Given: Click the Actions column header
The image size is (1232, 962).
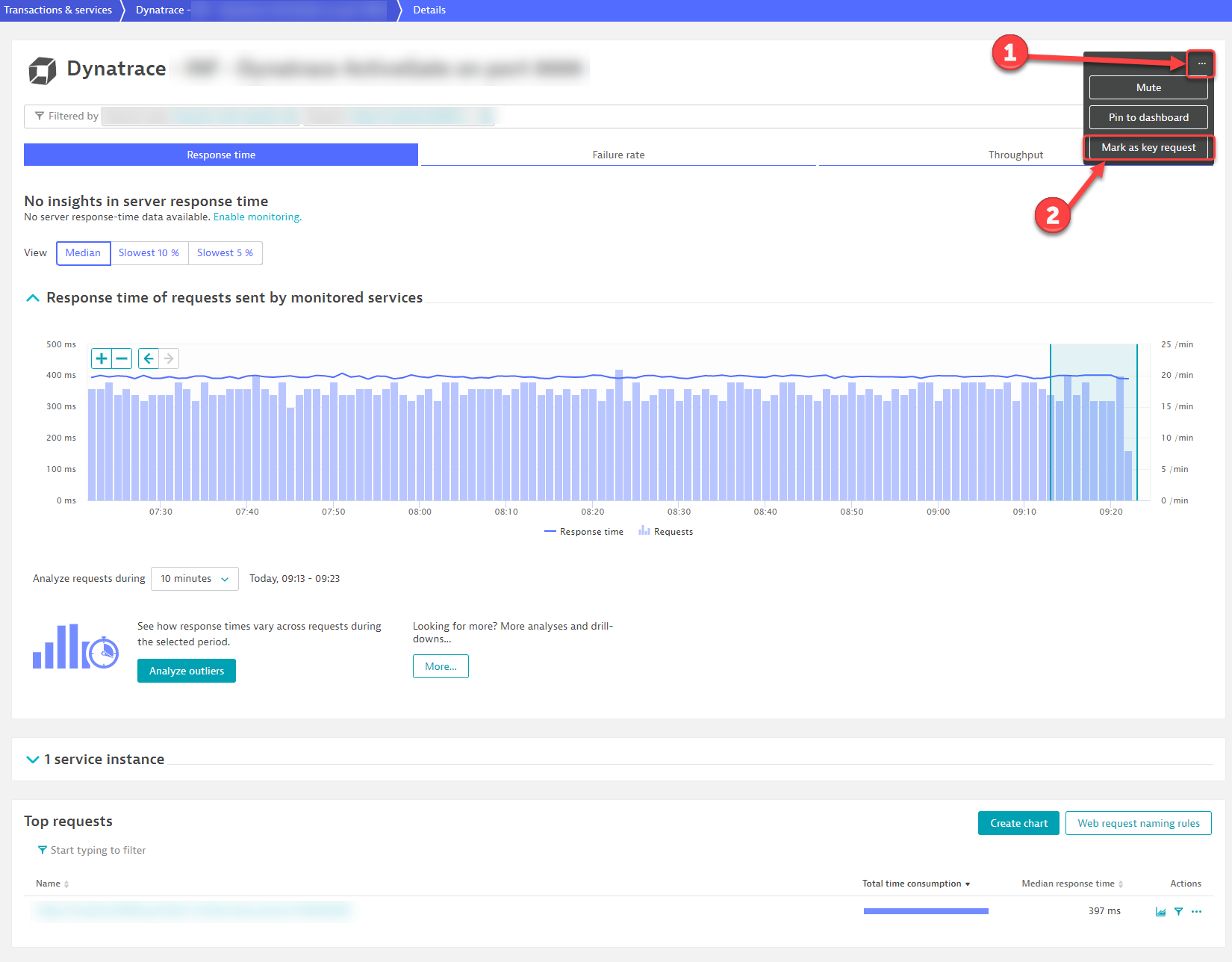Looking at the screenshot, I should click(x=1186, y=884).
